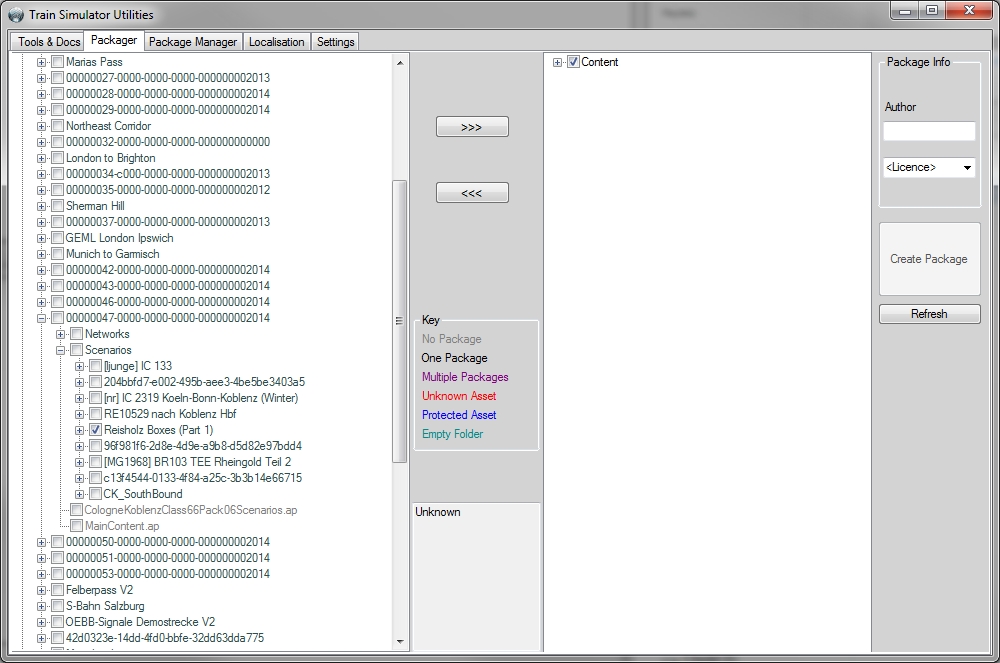Tick the CK_SouthBound checkbox
This screenshot has width=1000, height=663.
click(x=95, y=494)
